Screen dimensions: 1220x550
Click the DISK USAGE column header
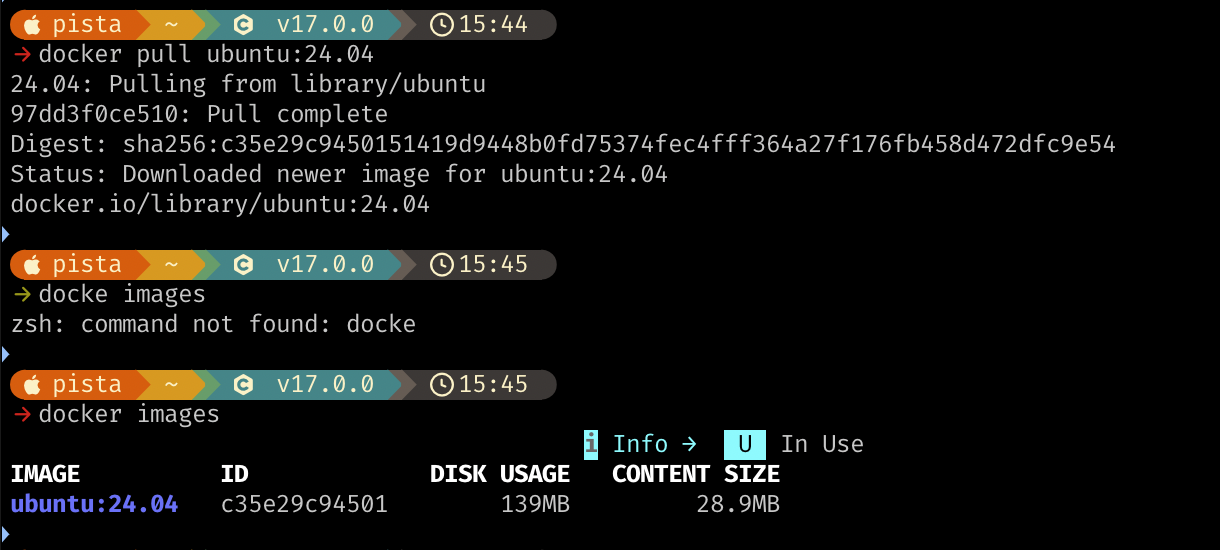click(500, 474)
